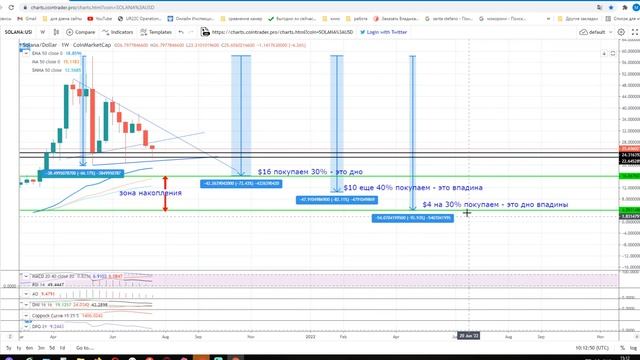Open the UR2IC Operation bookmark

[x=140, y=19]
